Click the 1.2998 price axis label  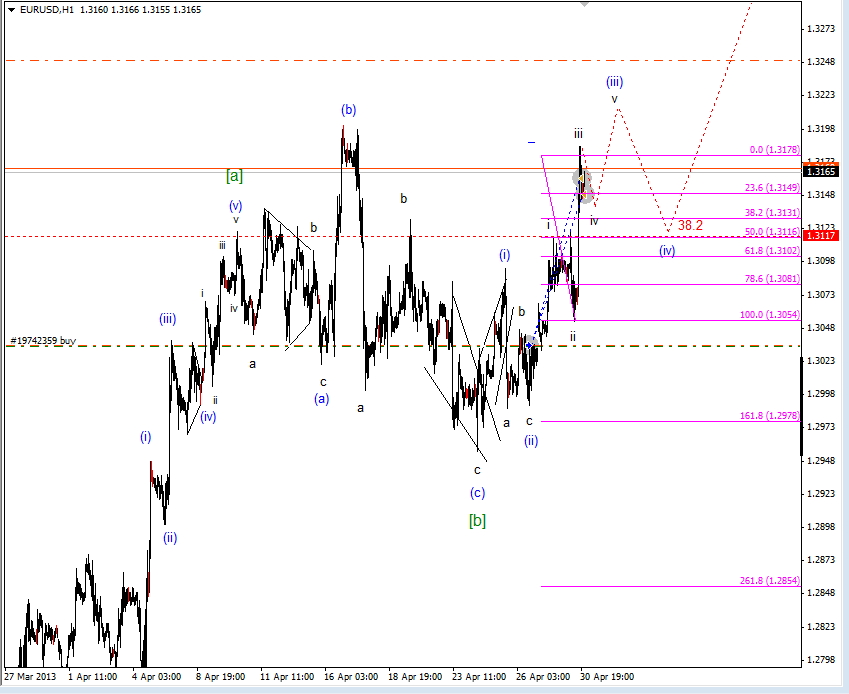[x=821, y=394]
